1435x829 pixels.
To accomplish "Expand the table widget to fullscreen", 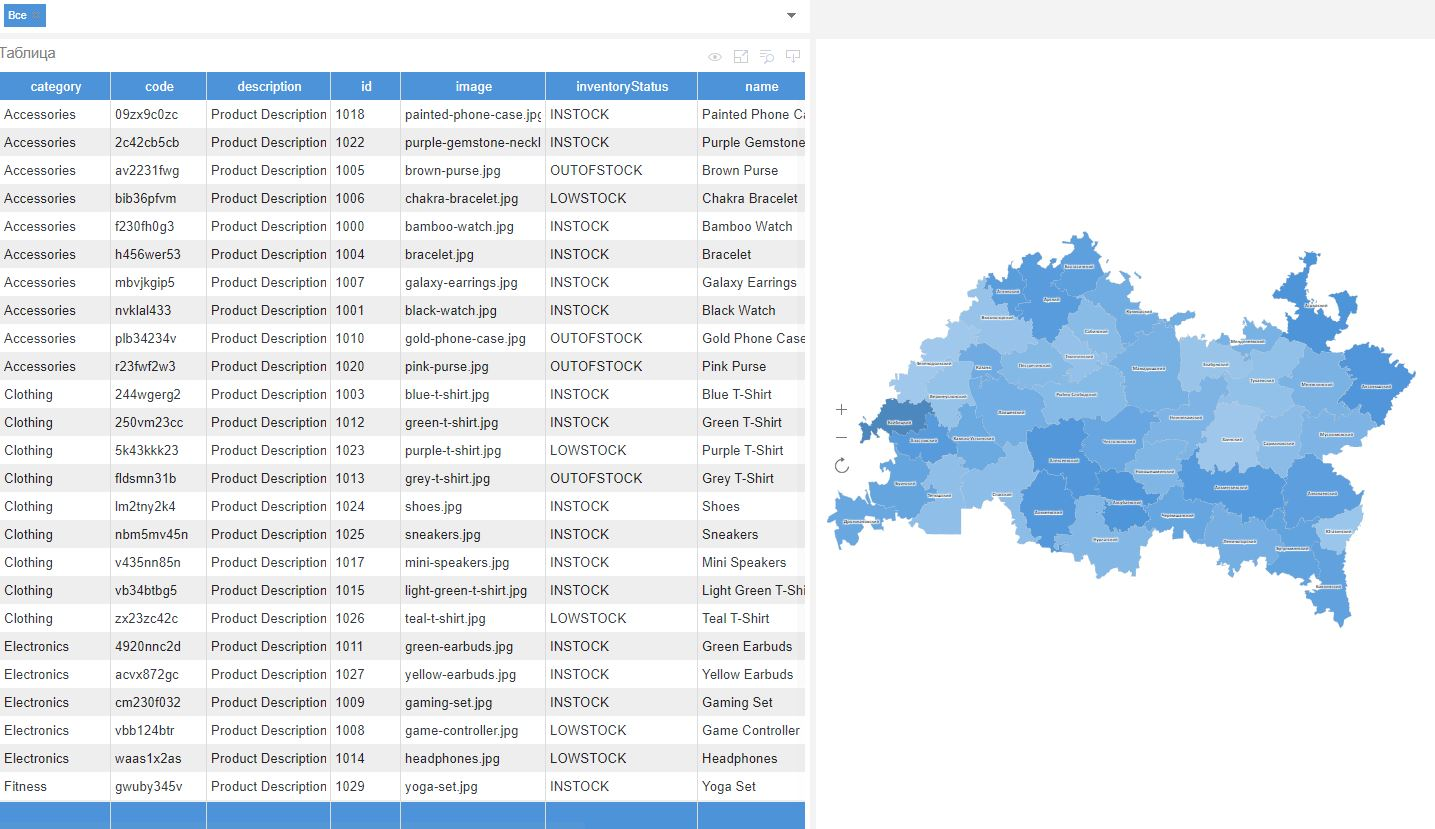I will click(x=741, y=57).
